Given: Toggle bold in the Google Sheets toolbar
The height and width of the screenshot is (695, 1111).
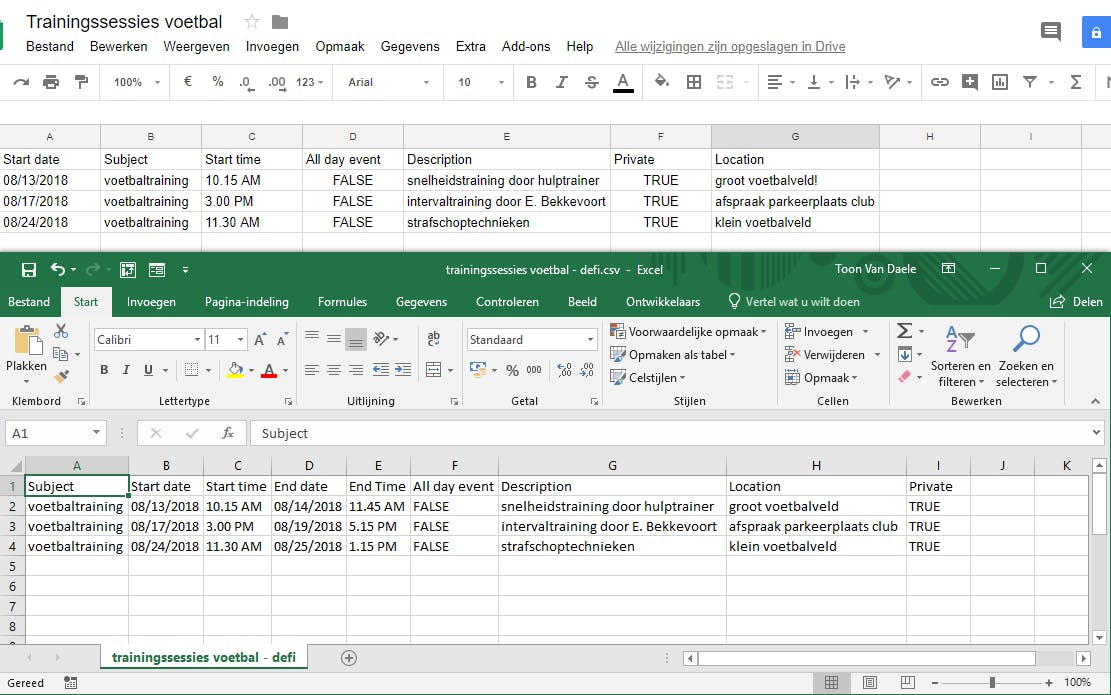Looking at the screenshot, I should (531, 82).
